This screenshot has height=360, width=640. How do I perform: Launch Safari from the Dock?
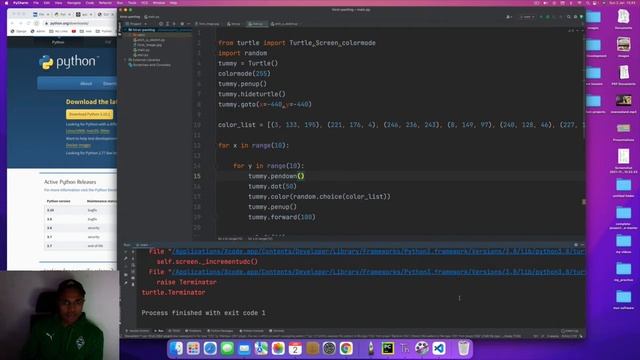(210, 349)
